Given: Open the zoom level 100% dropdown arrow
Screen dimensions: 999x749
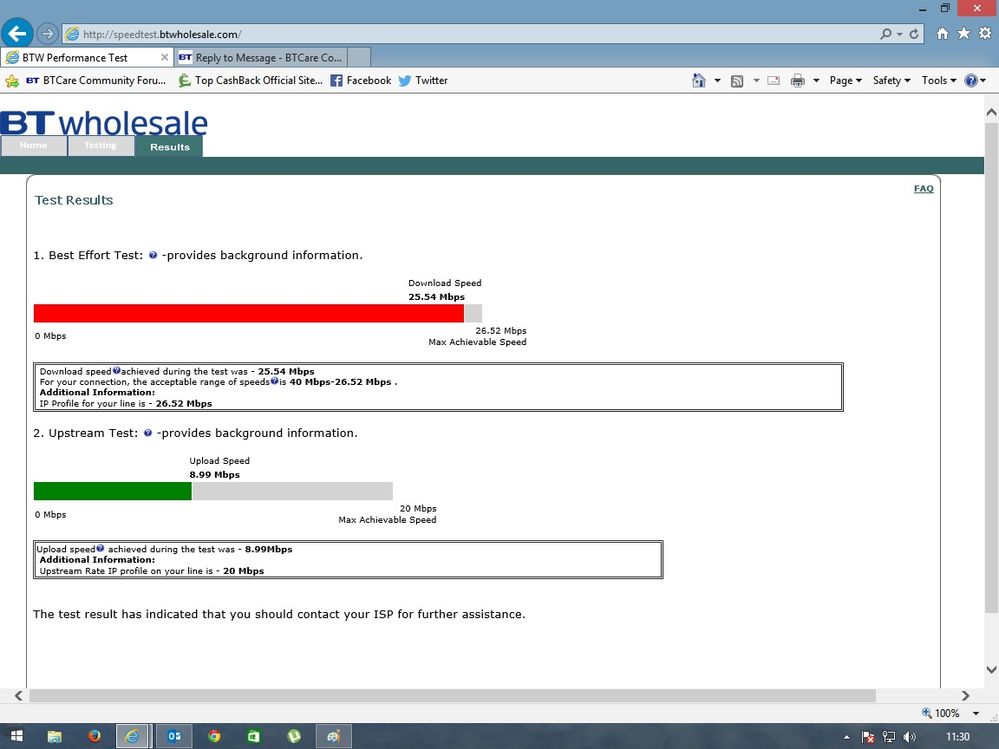Looking at the screenshot, I should [x=975, y=713].
